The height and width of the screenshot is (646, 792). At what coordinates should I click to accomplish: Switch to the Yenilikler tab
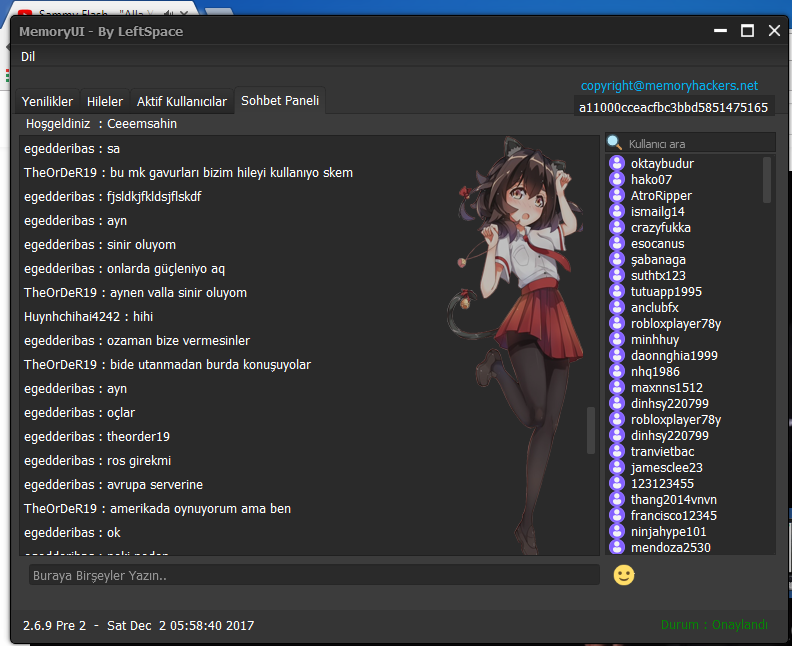coord(47,101)
